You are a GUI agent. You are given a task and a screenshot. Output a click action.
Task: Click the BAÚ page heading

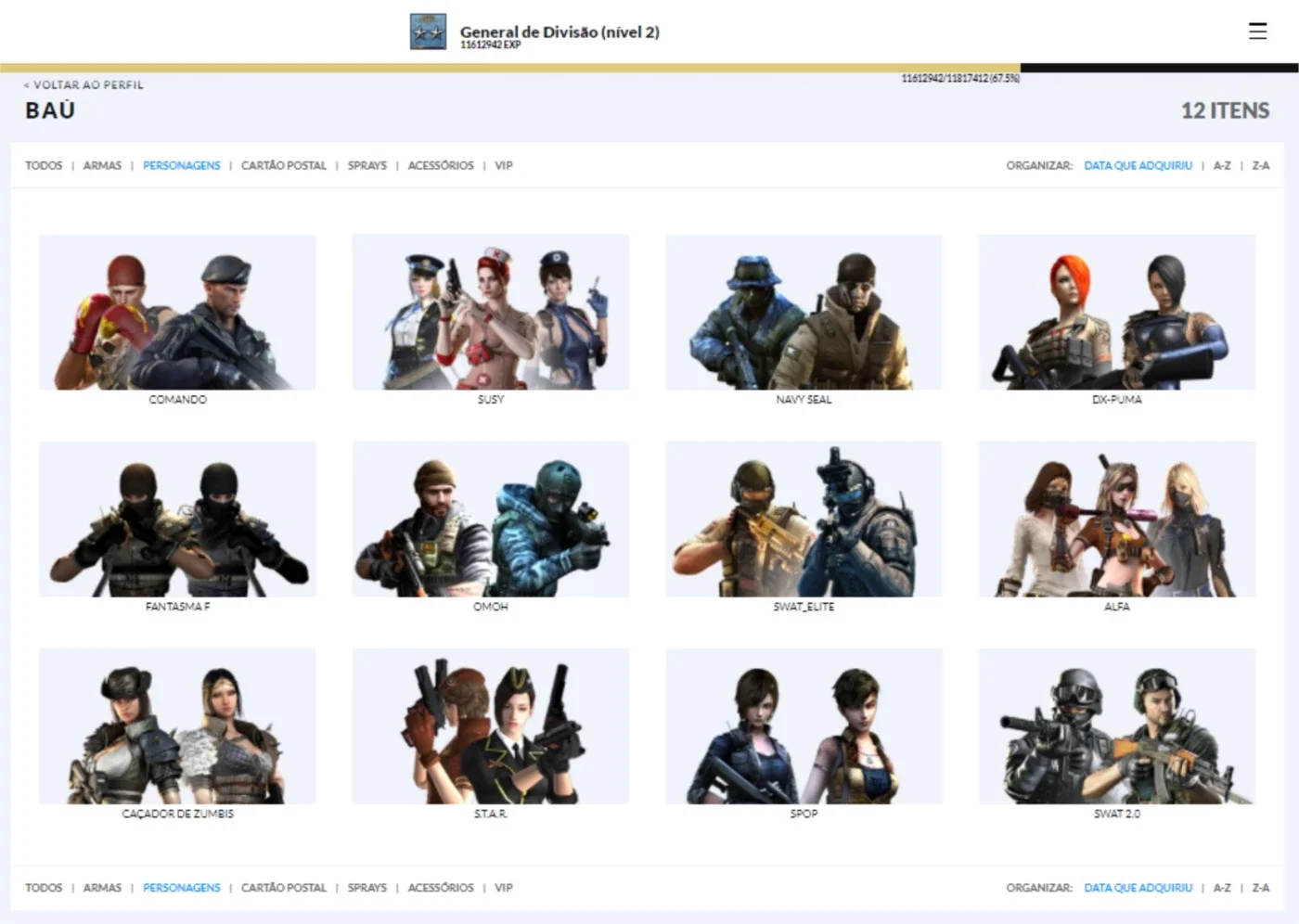tap(50, 110)
